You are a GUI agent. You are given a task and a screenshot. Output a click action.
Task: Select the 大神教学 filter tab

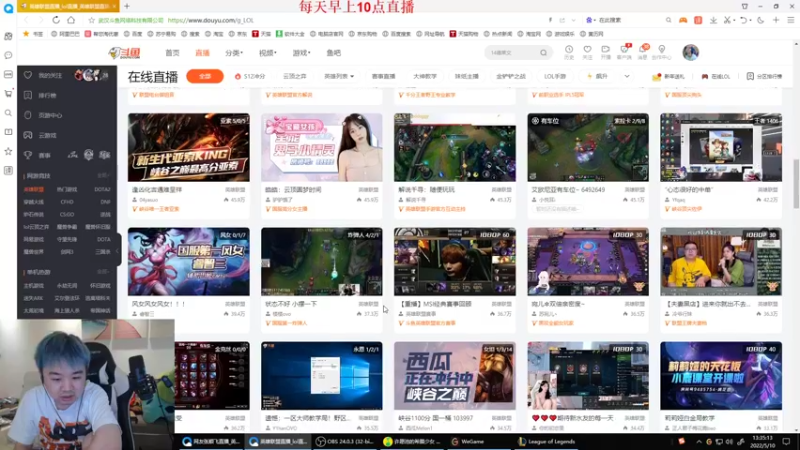coord(424,76)
